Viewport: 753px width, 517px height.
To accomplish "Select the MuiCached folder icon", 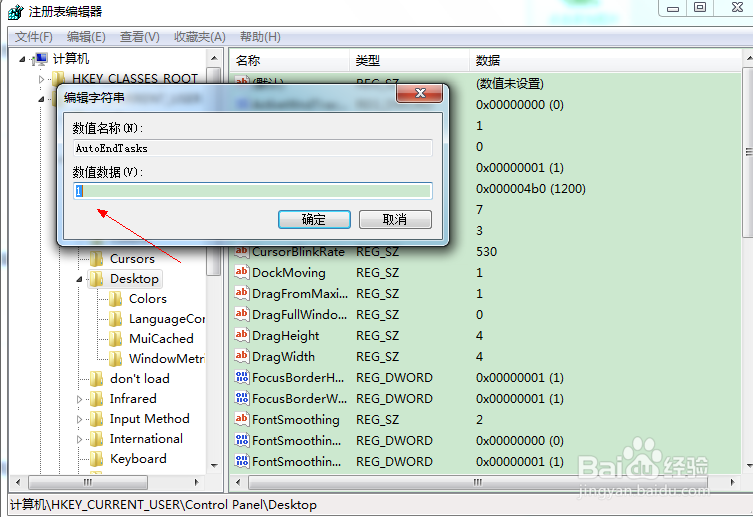I will [x=115, y=339].
